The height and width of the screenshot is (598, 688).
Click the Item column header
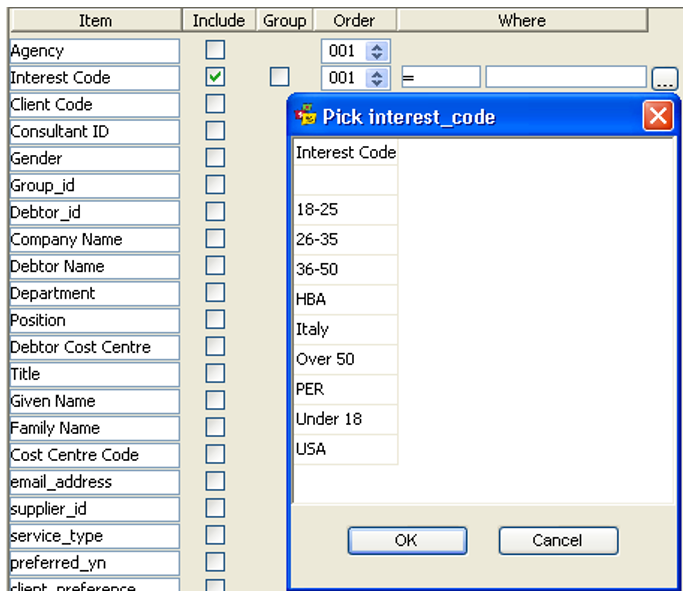coord(95,20)
